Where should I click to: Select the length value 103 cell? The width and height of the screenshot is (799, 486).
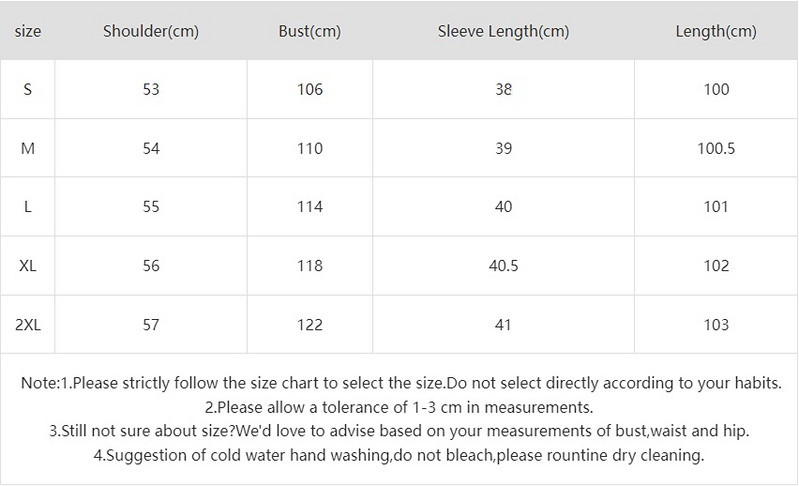tap(716, 325)
